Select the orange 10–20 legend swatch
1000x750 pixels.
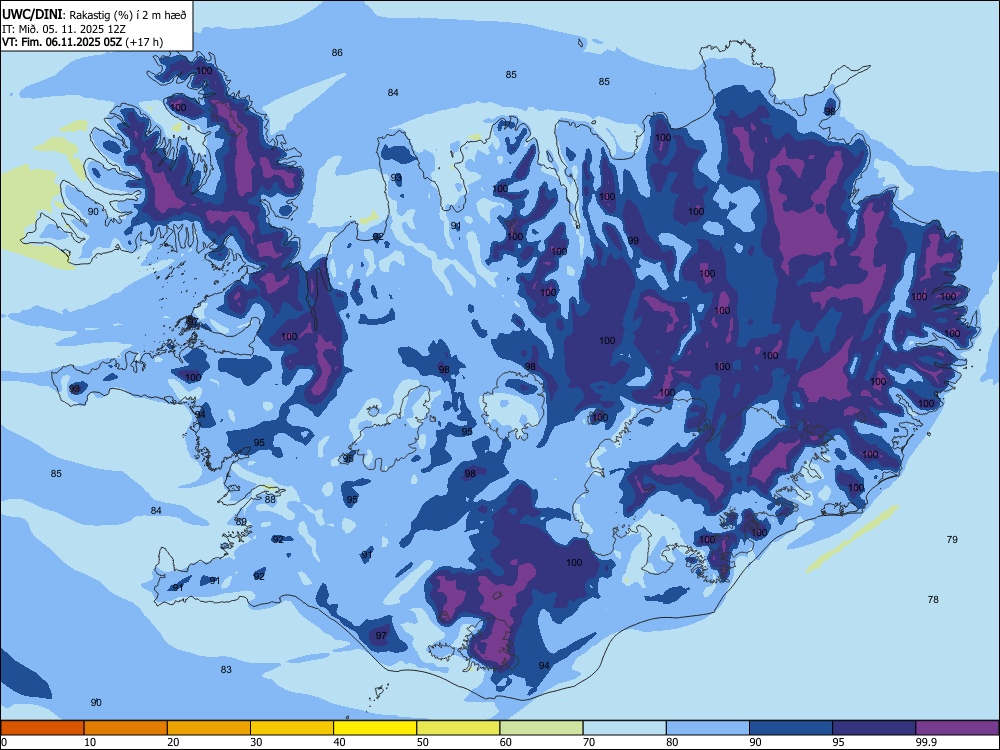tap(126, 728)
